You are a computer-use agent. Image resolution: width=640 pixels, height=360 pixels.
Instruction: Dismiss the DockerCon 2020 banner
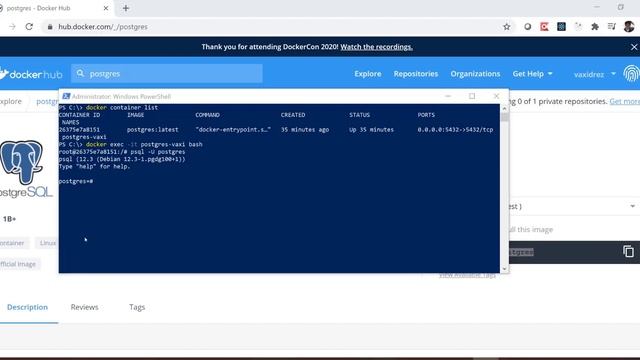[634, 47]
